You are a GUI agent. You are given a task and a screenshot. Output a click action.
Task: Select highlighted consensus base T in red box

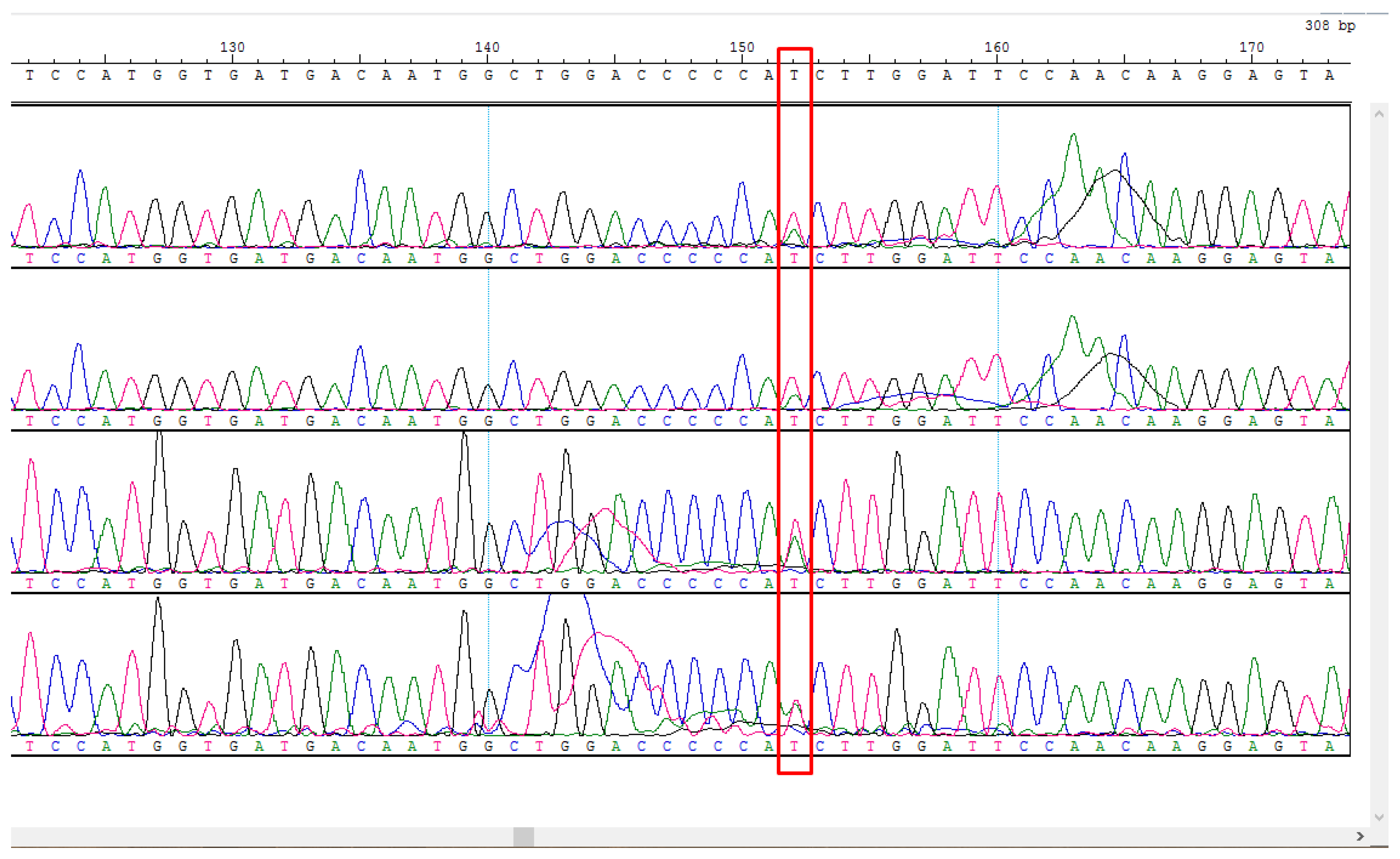(794, 76)
